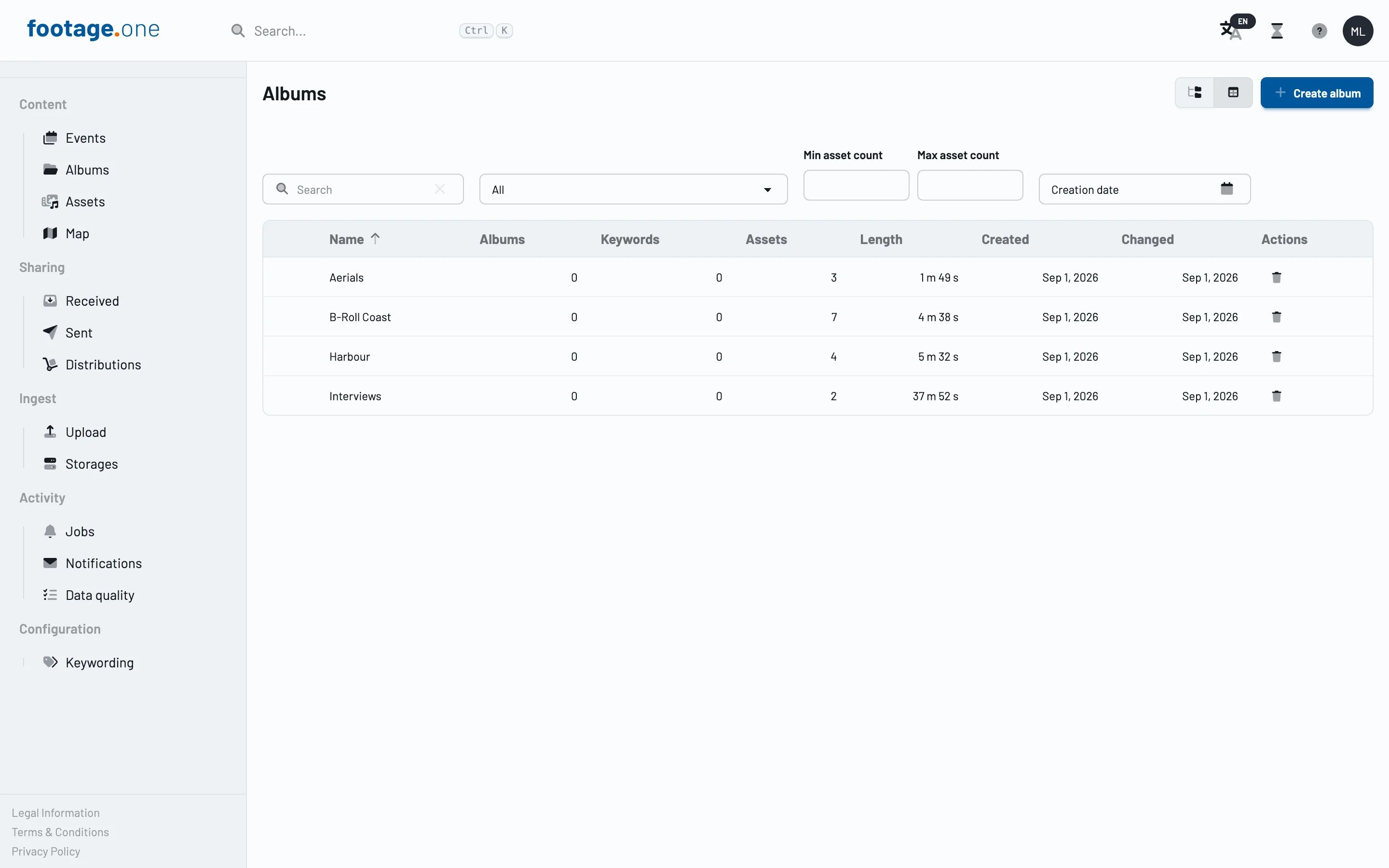Go to Upload page
The image size is (1389, 868).
[85, 432]
